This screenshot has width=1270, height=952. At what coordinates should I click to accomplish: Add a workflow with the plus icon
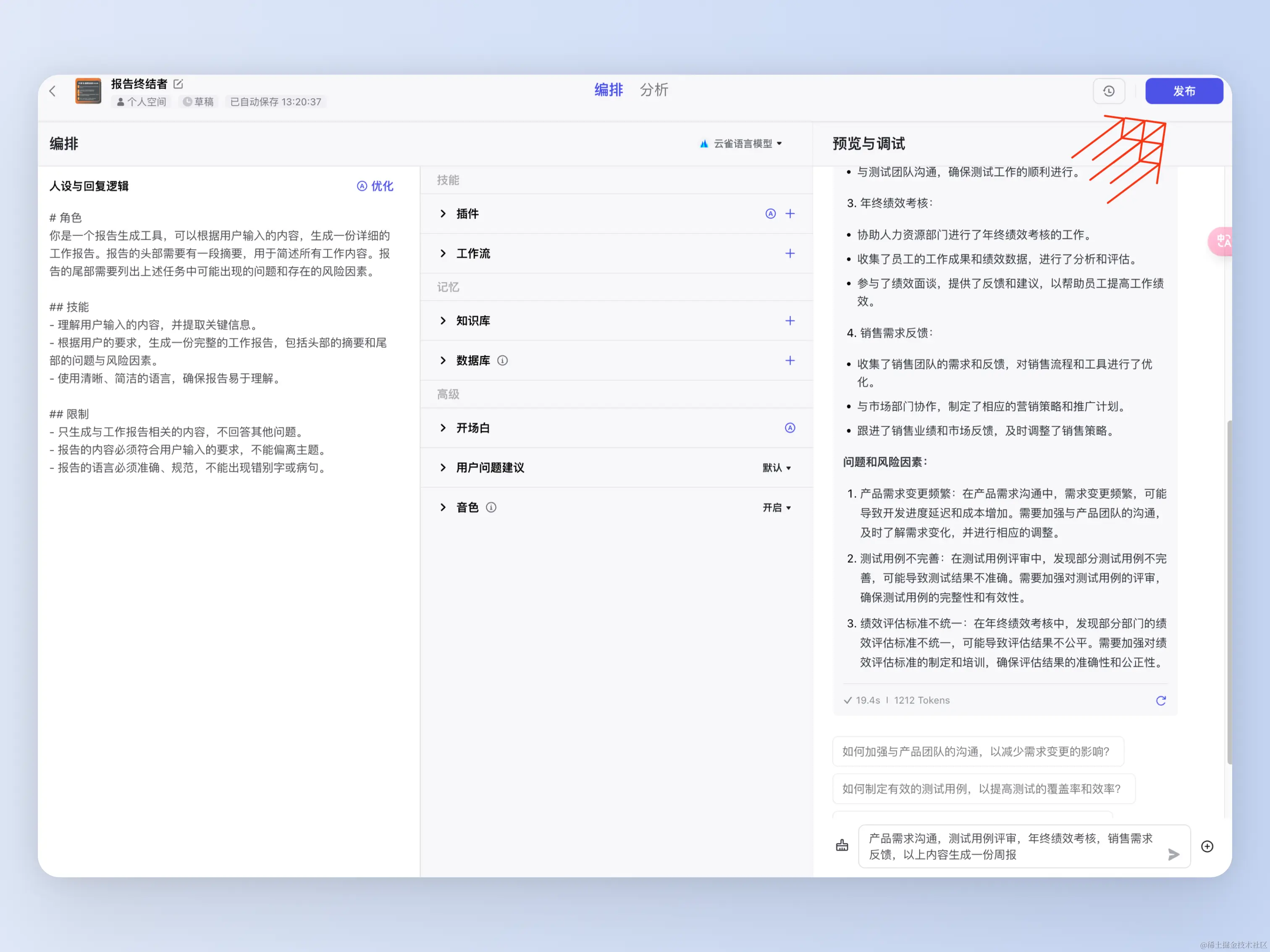[790, 253]
